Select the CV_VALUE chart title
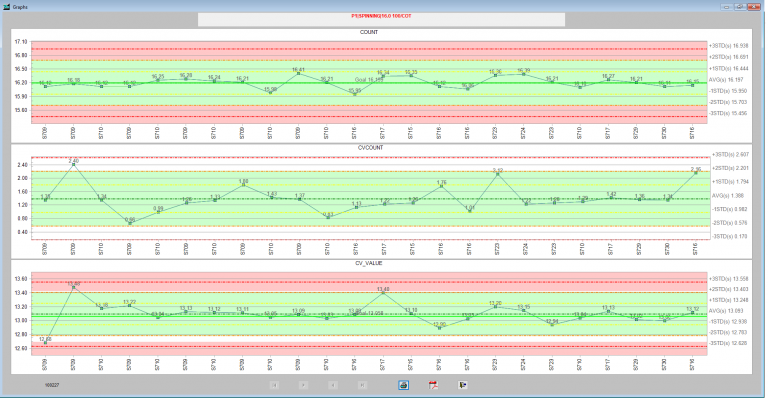 [369, 263]
